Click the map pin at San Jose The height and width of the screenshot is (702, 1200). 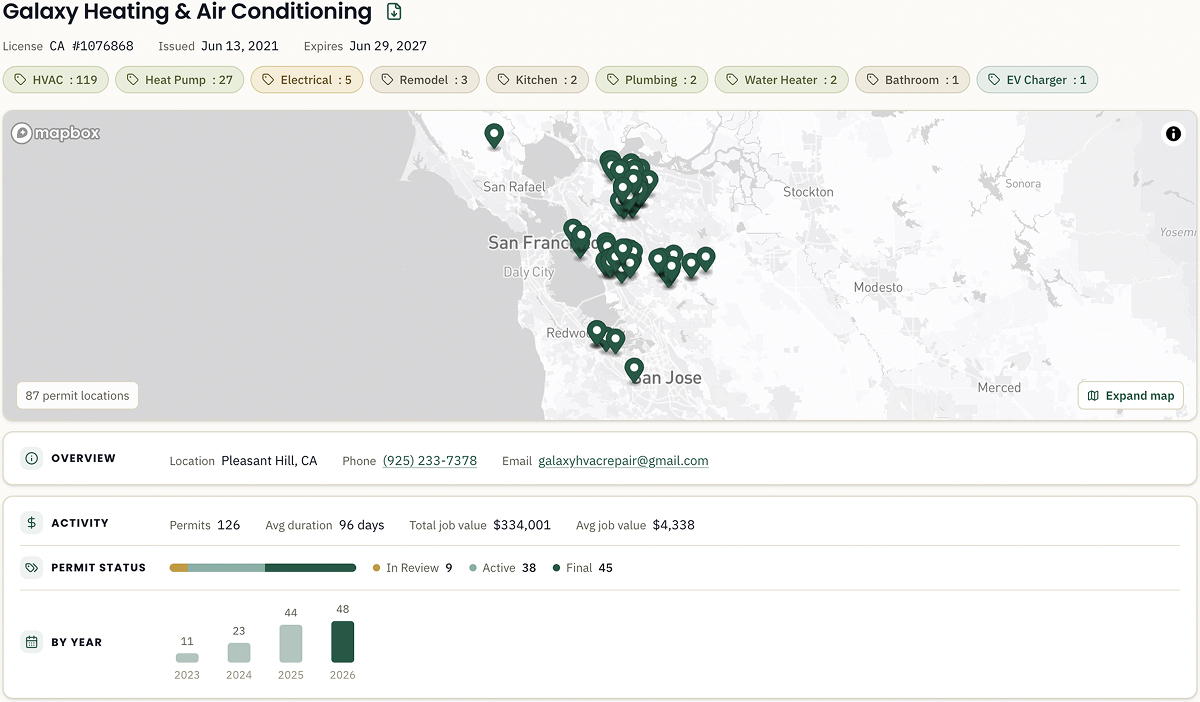tap(634, 370)
